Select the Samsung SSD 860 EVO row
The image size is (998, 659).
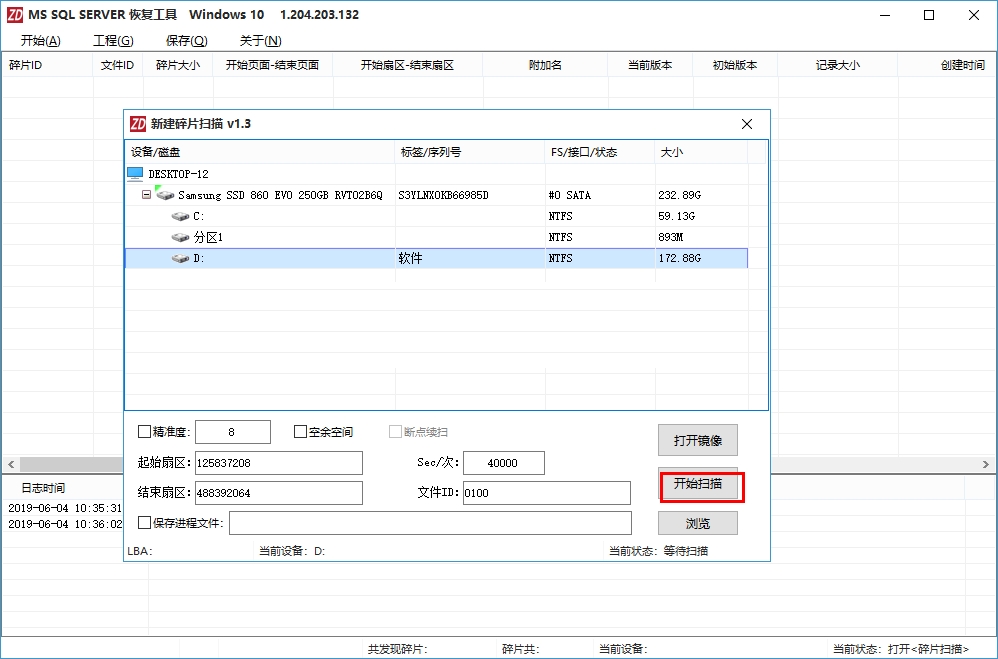436,195
